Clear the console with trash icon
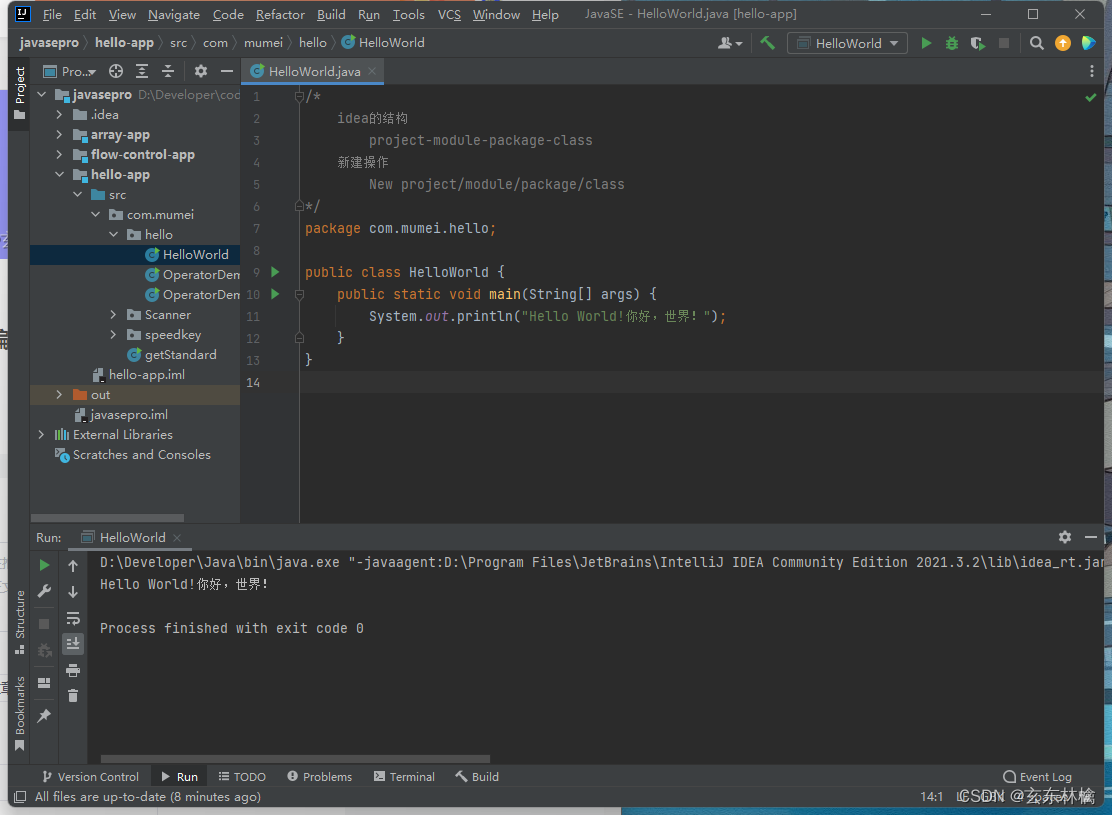Screen dimensions: 1112x815 pos(73,696)
